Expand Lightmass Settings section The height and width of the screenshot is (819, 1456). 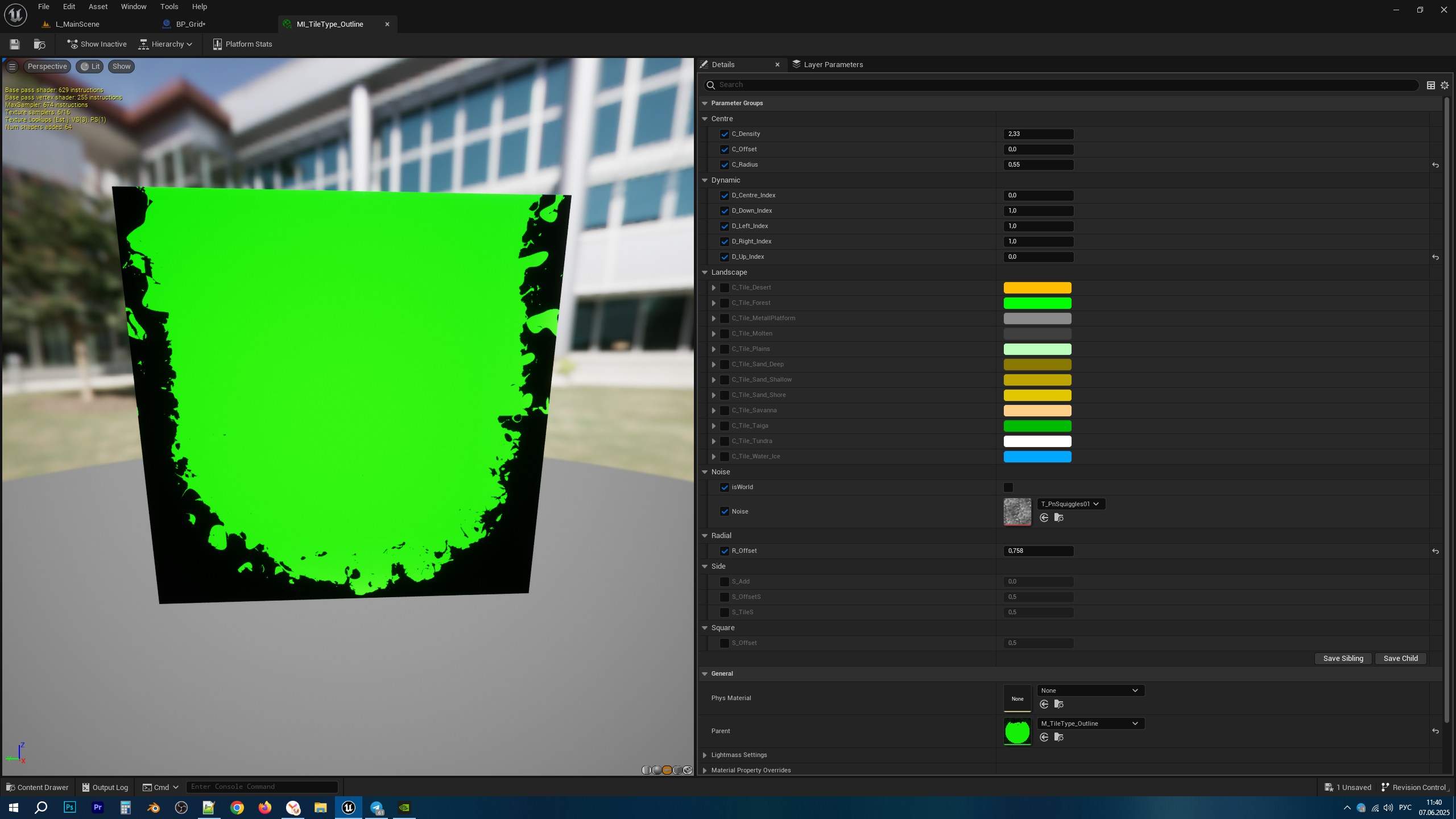(705, 755)
